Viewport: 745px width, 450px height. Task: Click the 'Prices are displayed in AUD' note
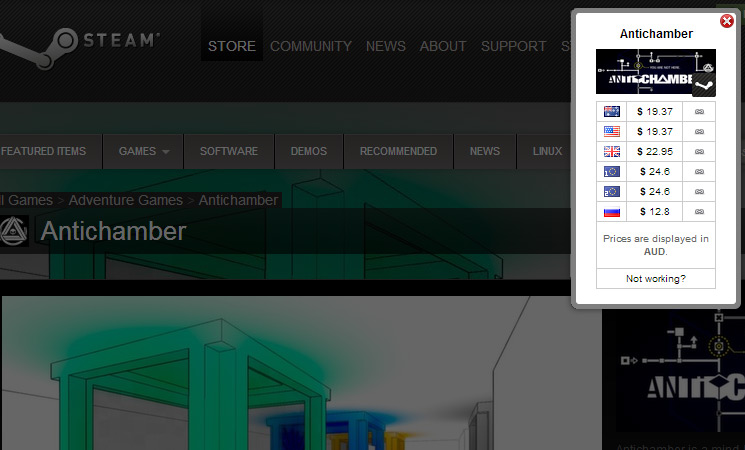[x=656, y=245]
